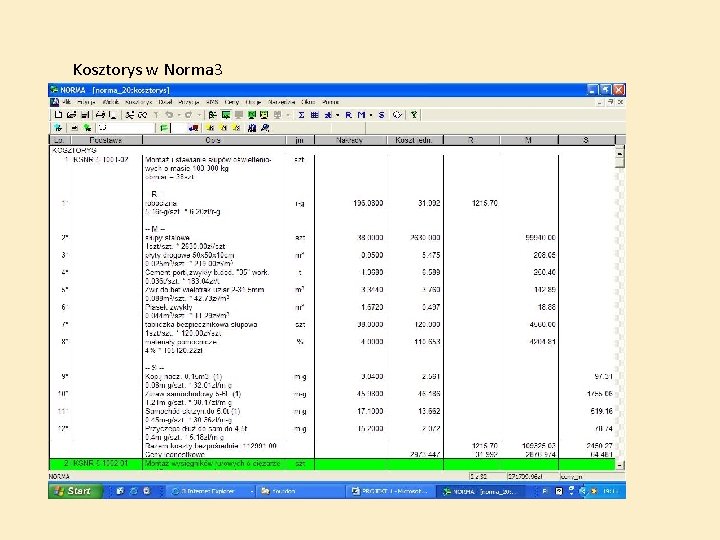Click the Razem koszty bezpośrednie row
Screen dimensions: 720x540
click(211, 446)
